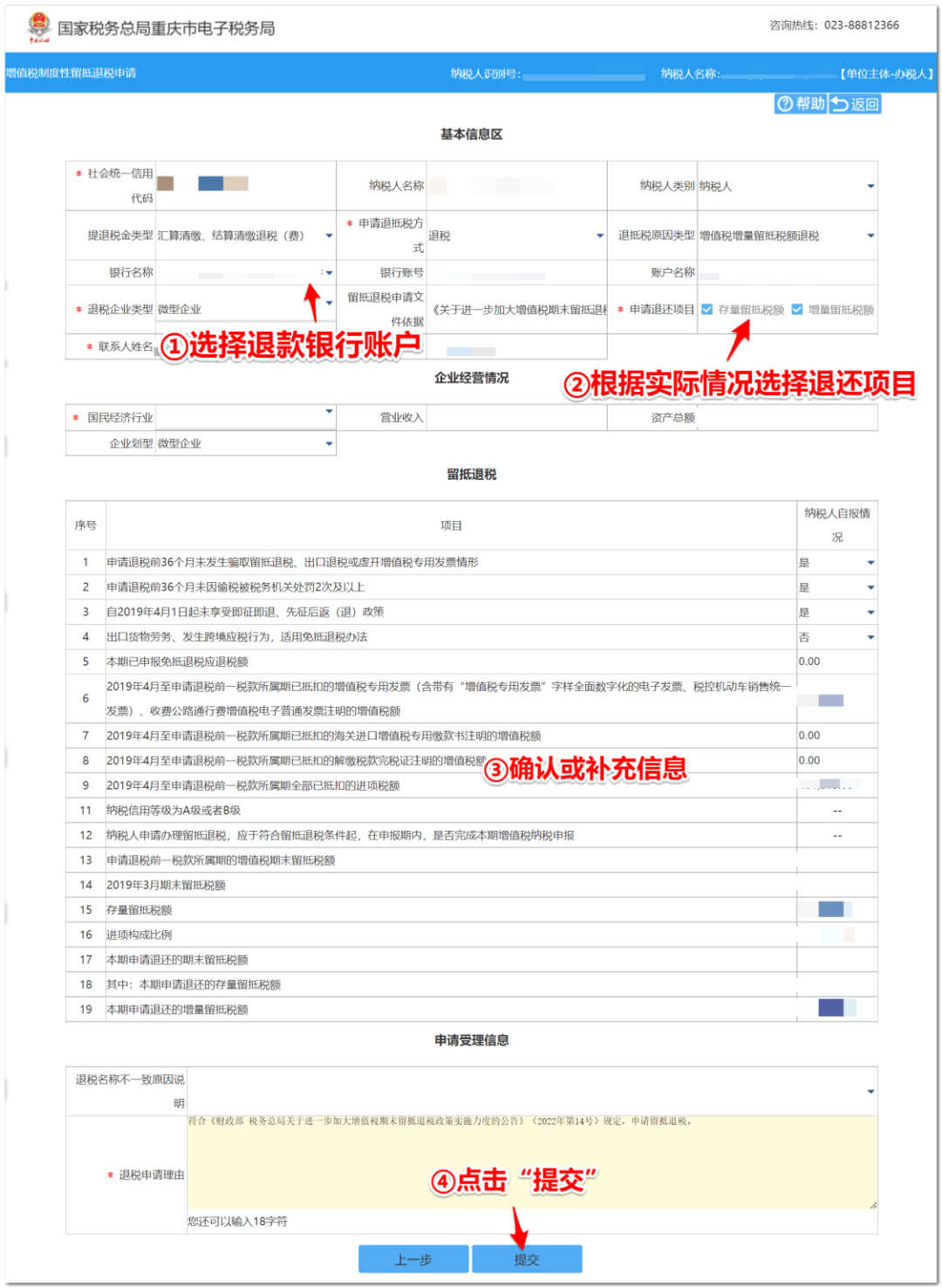Click the 0.00 value in row 7
This screenshot has width=942, height=1288.
[x=809, y=736]
